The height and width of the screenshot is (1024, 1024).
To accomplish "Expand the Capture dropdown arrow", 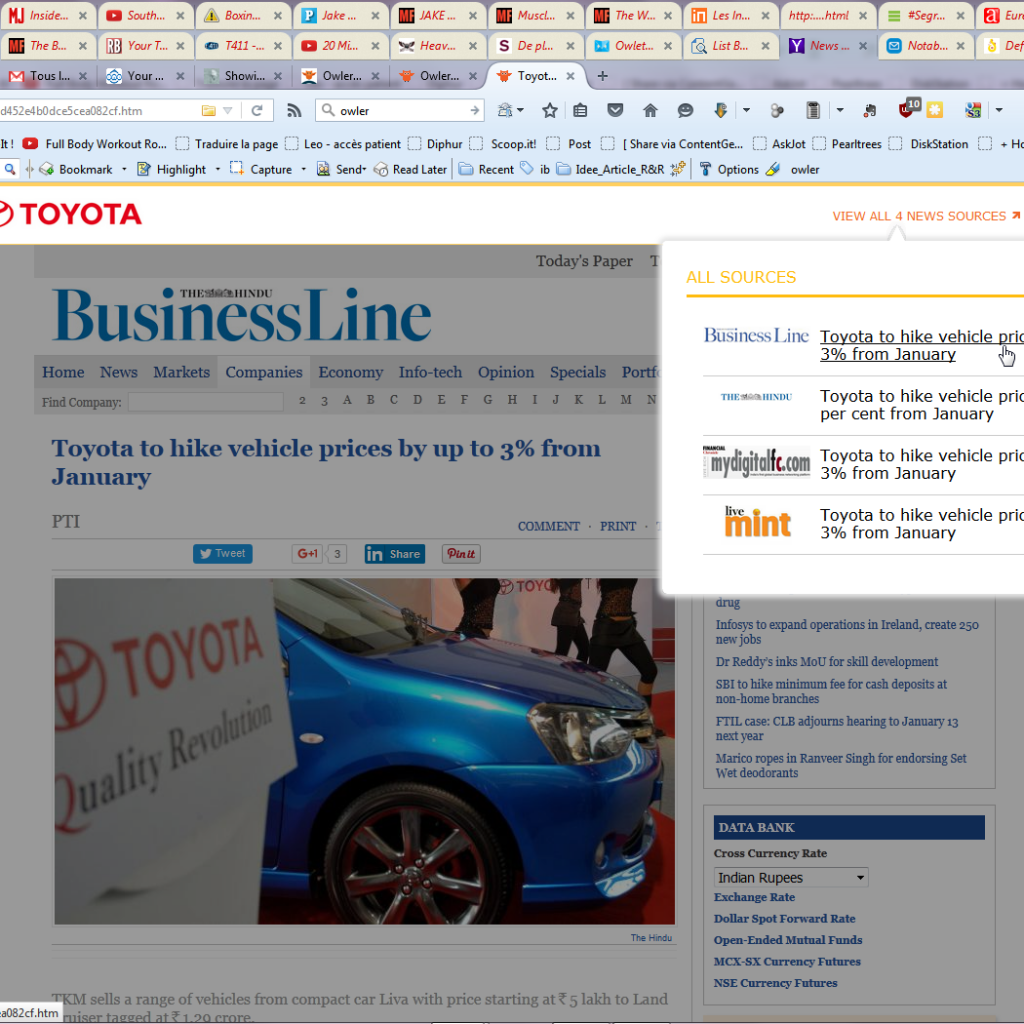I will pyautogui.click(x=304, y=169).
